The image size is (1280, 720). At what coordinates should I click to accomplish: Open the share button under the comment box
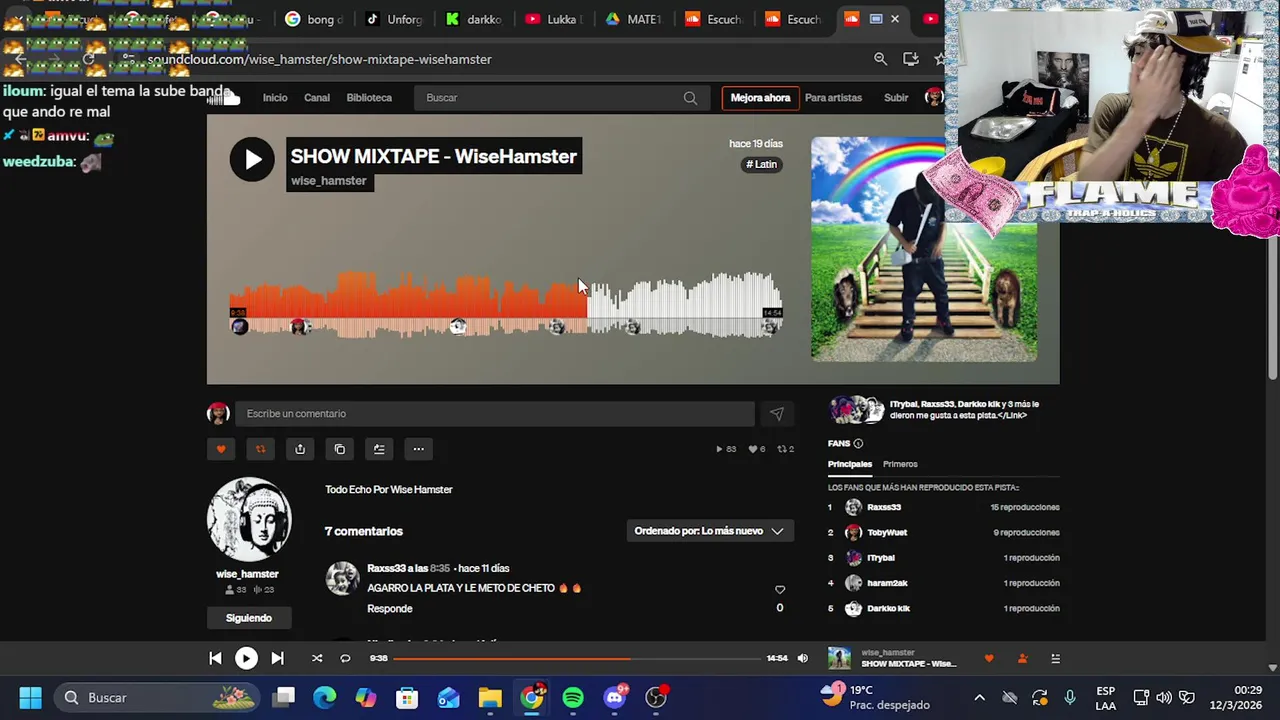point(300,449)
